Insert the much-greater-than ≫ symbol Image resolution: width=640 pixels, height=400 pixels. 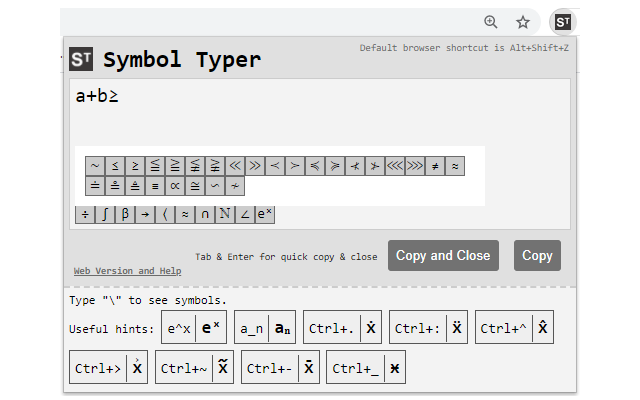[255, 166]
